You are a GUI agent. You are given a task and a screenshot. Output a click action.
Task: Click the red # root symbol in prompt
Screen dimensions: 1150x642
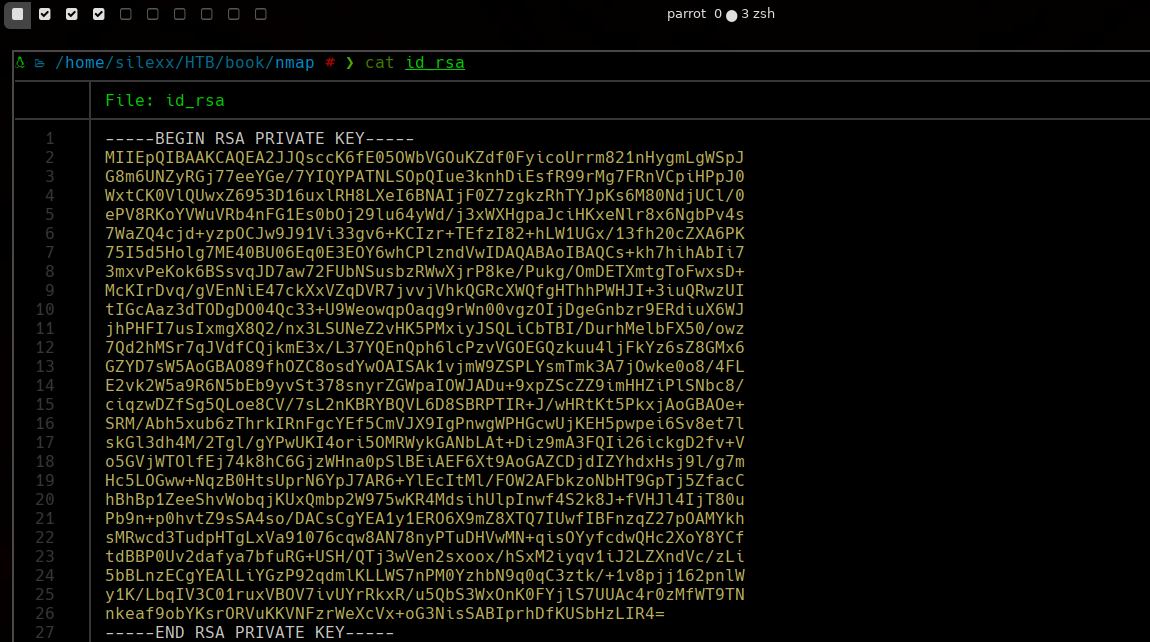(x=330, y=63)
